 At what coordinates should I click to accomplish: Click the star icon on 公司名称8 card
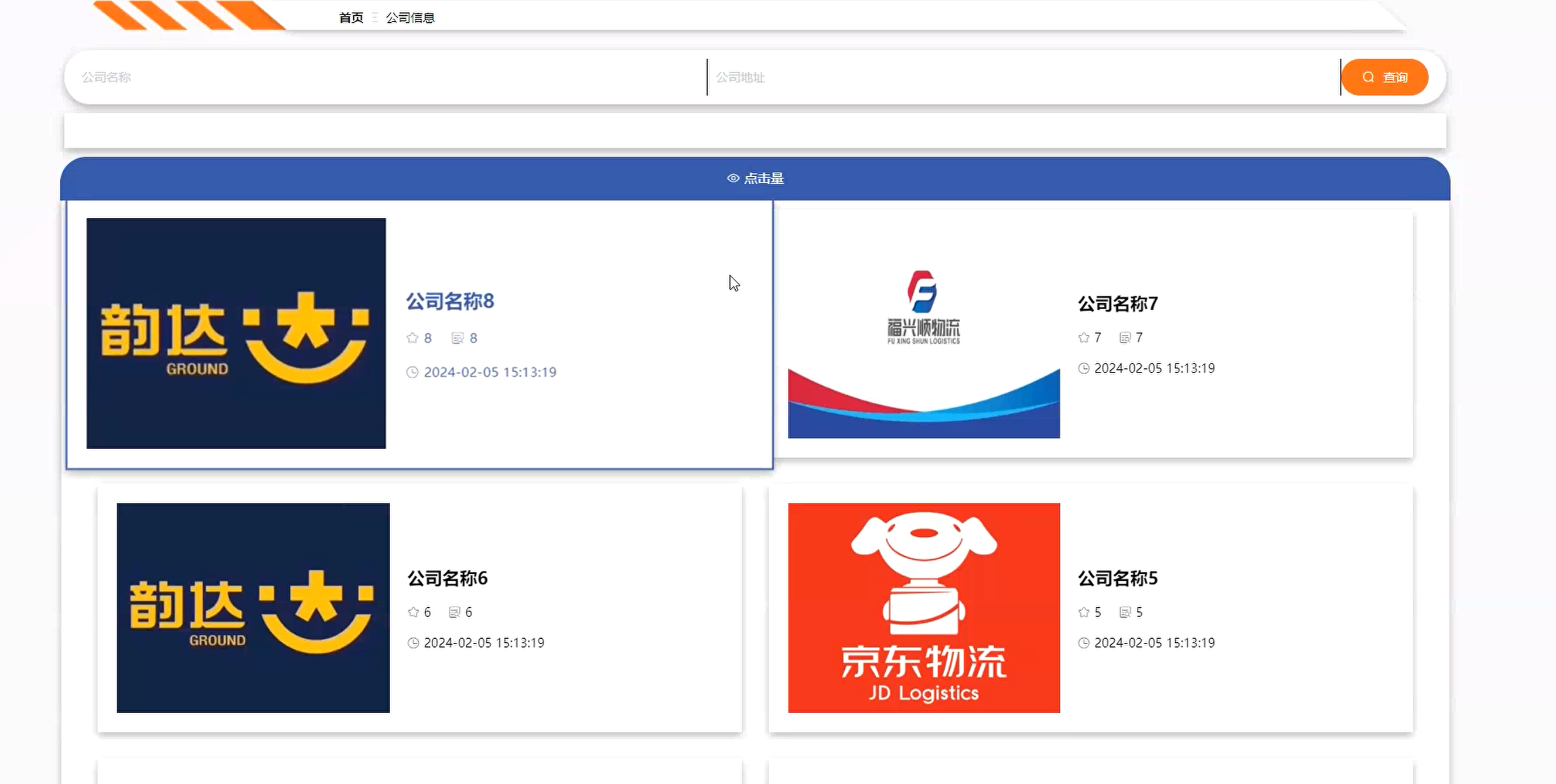point(412,338)
